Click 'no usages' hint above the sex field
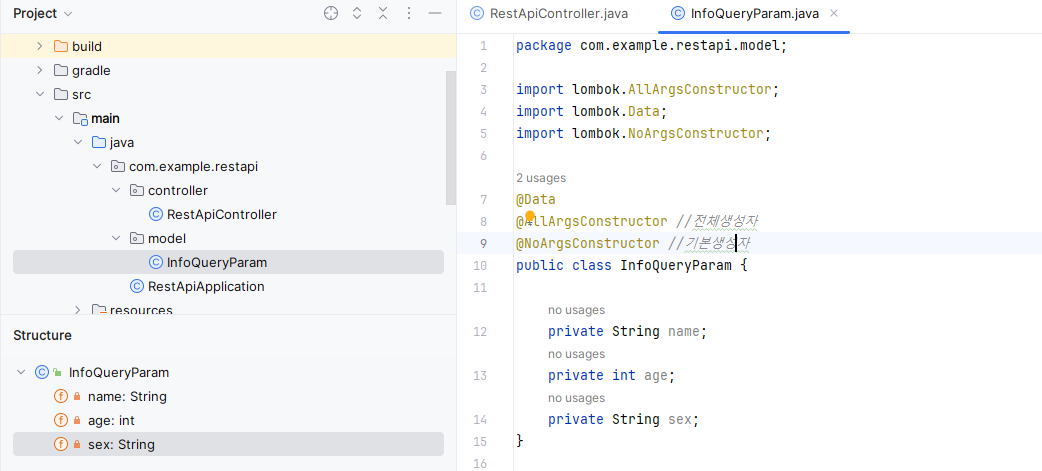1042x471 pixels. [x=576, y=398]
